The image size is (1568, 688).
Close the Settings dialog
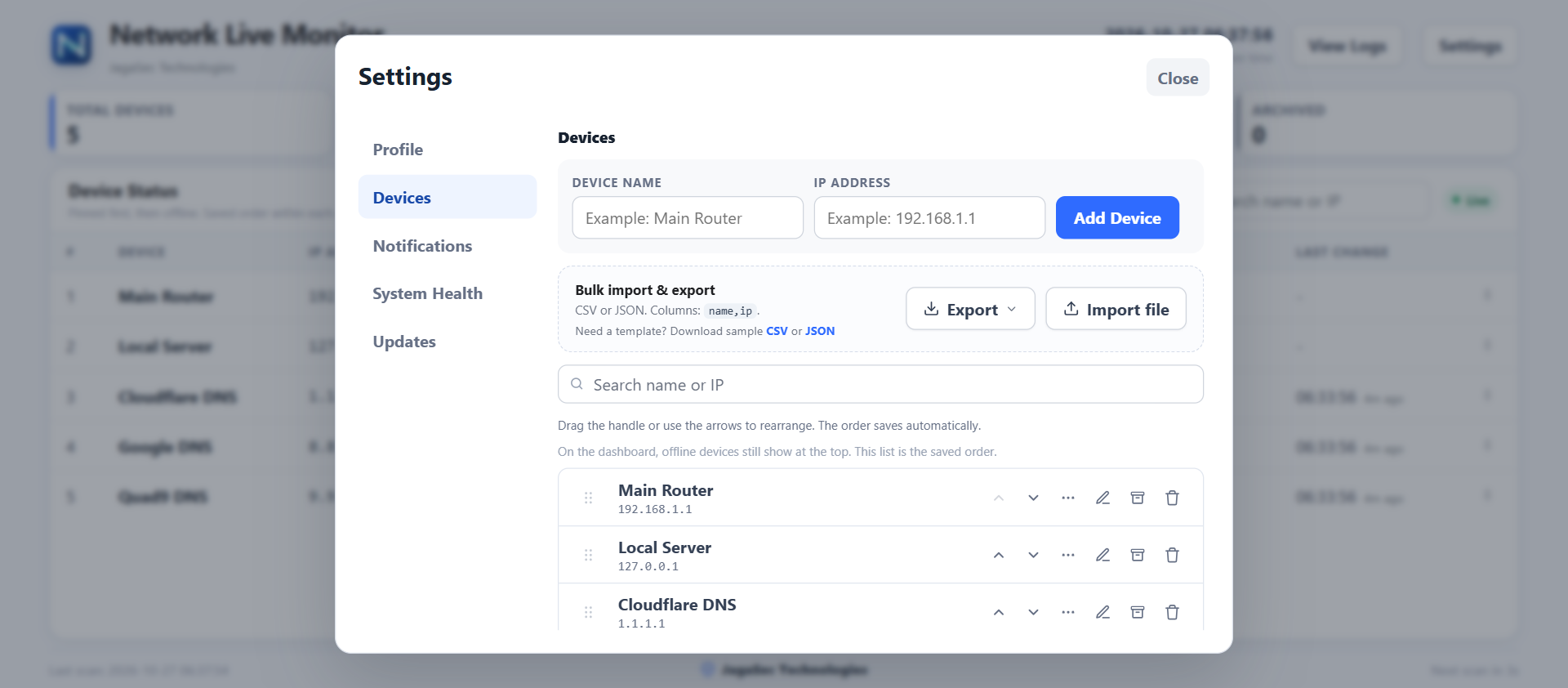point(1178,78)
